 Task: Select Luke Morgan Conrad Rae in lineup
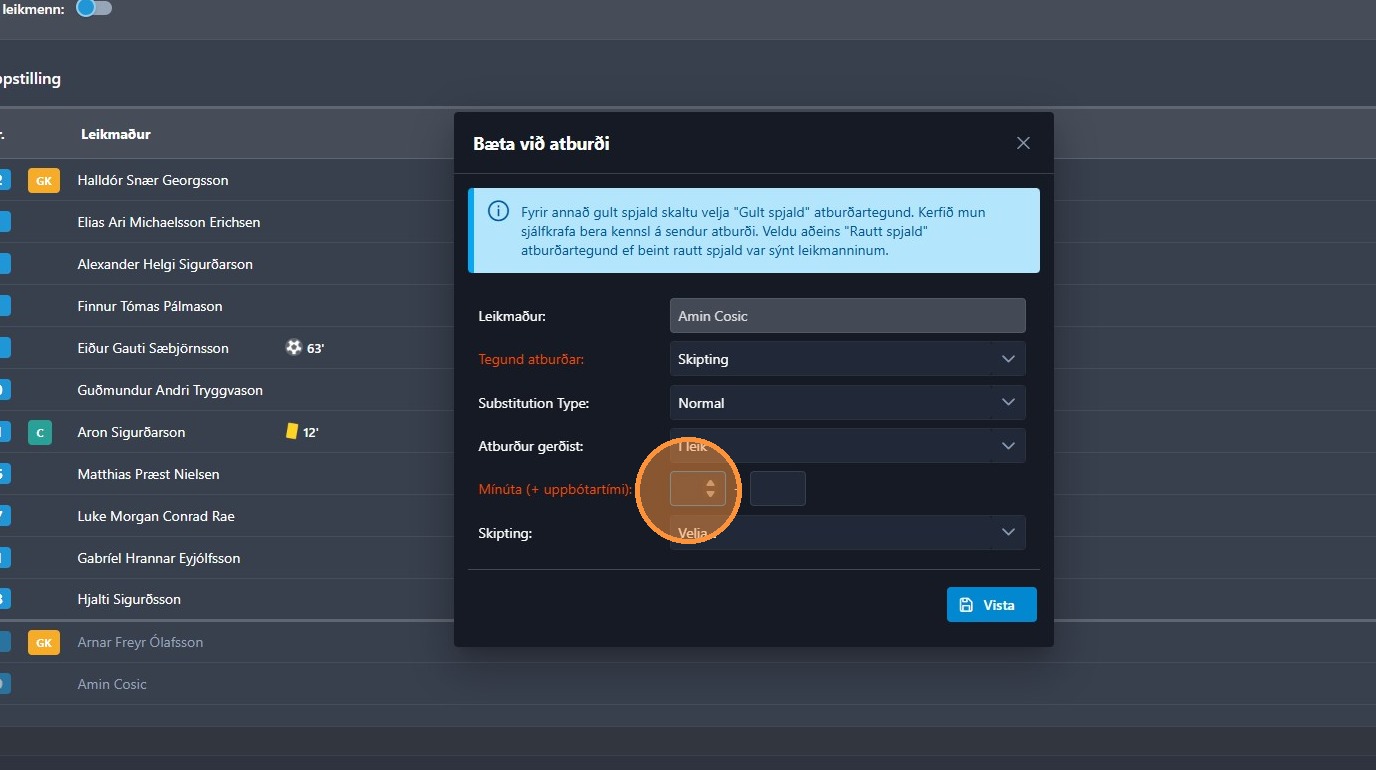coord(156,516)
